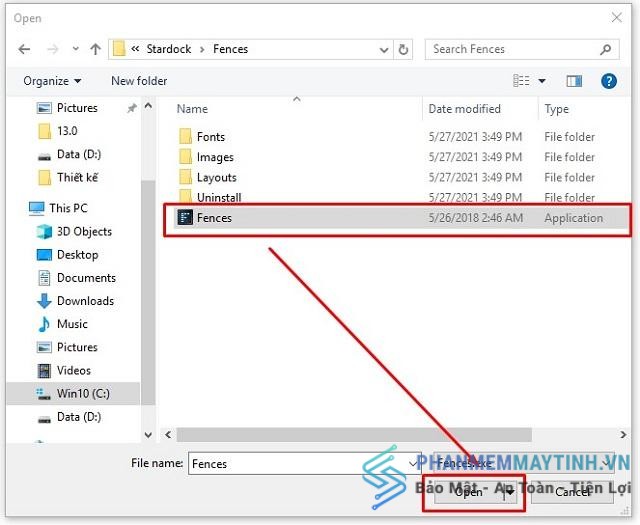Open recent locations dropdown arrow
Screen dimensions: 640x525
[x=76, y=49]
